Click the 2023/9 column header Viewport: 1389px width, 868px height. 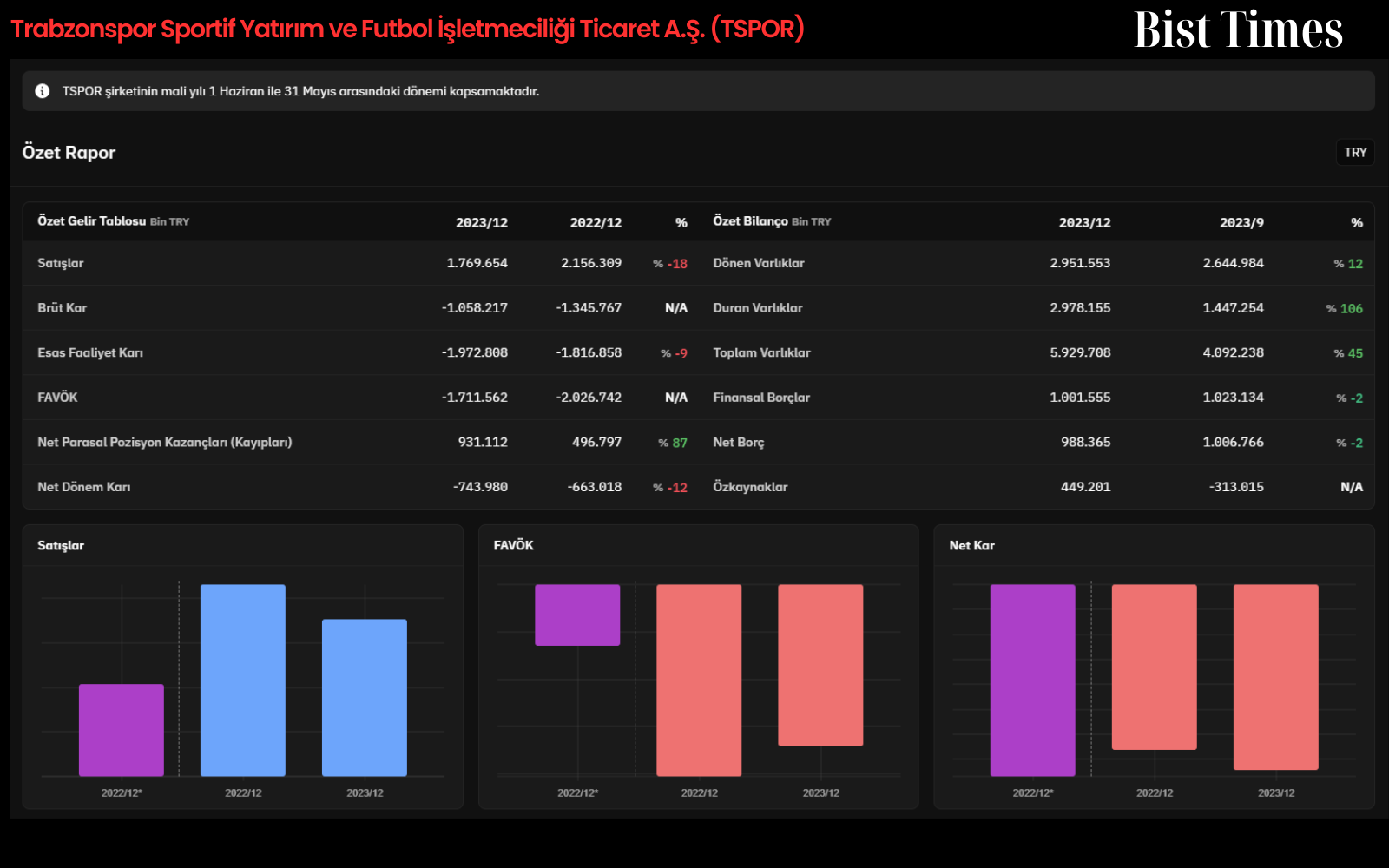click(1241, 223)
